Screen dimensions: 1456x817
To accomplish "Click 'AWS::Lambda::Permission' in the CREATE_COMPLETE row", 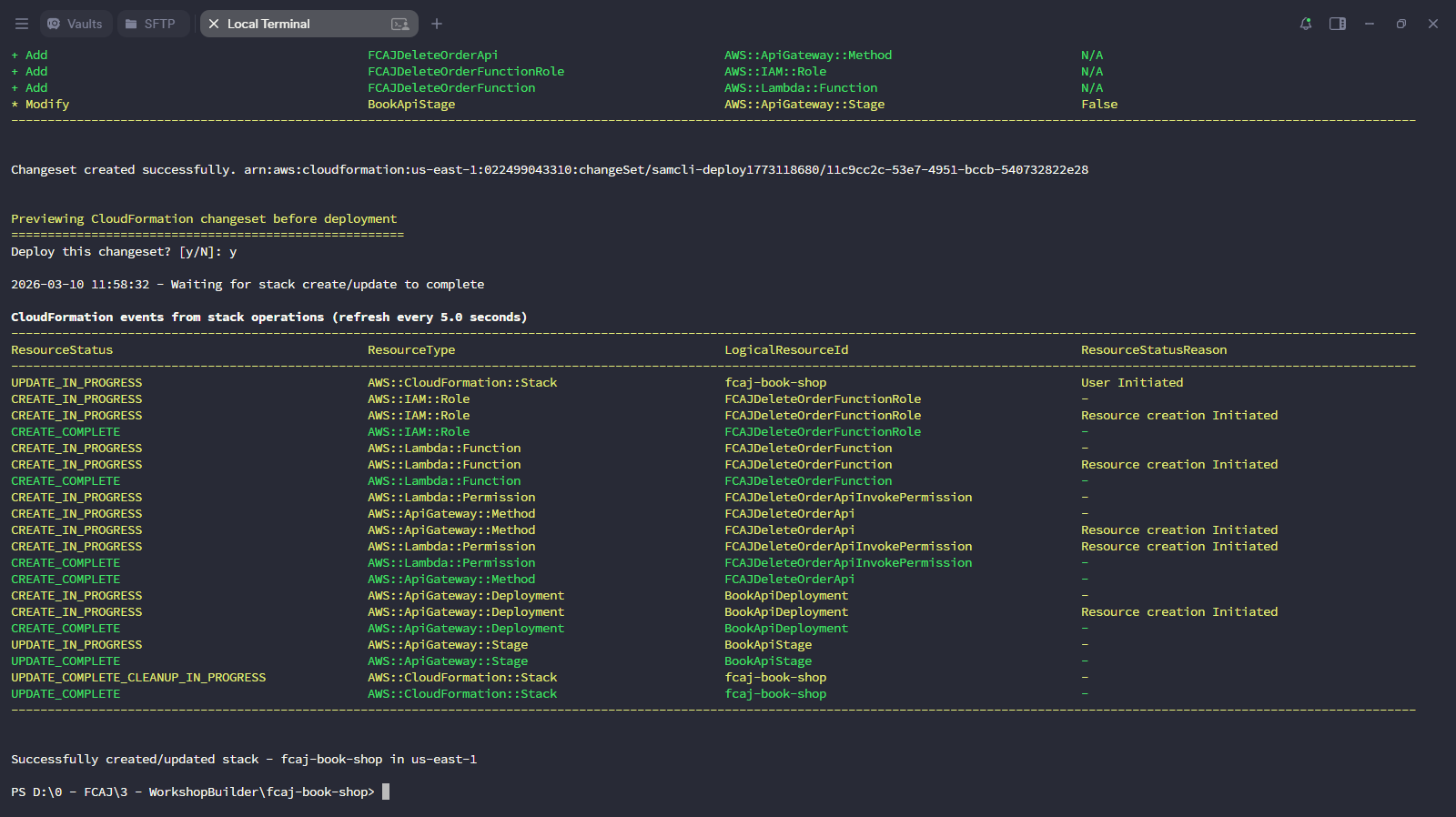I will point(451,562).
